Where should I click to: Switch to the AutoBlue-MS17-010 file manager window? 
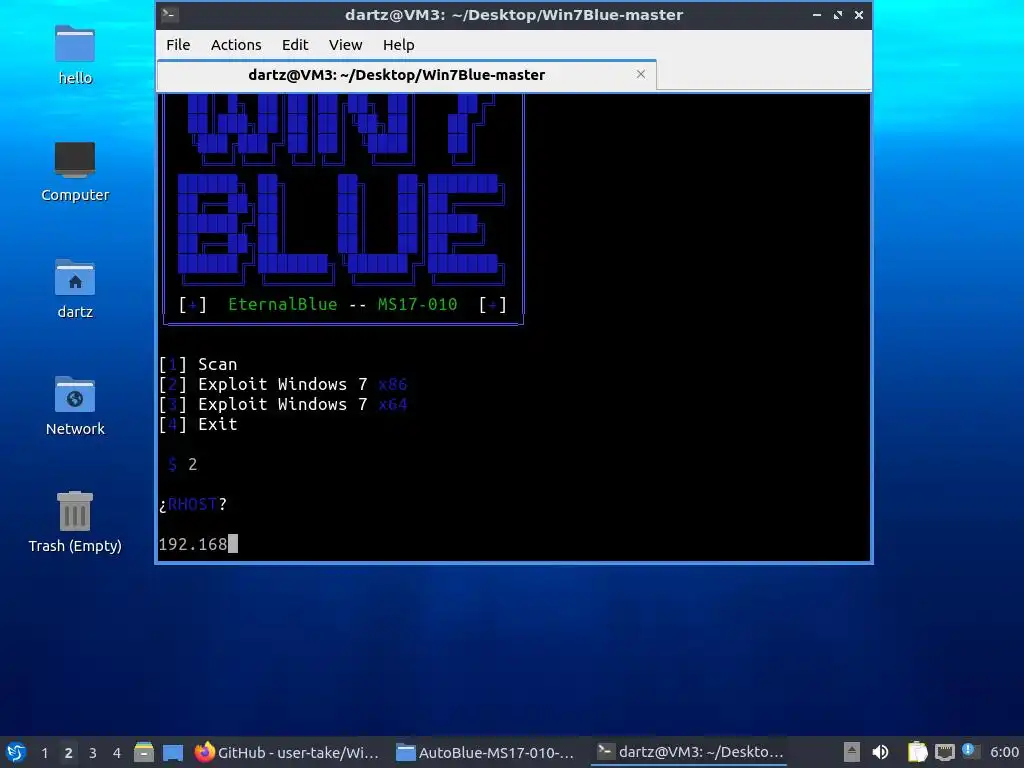click(487, 752)
